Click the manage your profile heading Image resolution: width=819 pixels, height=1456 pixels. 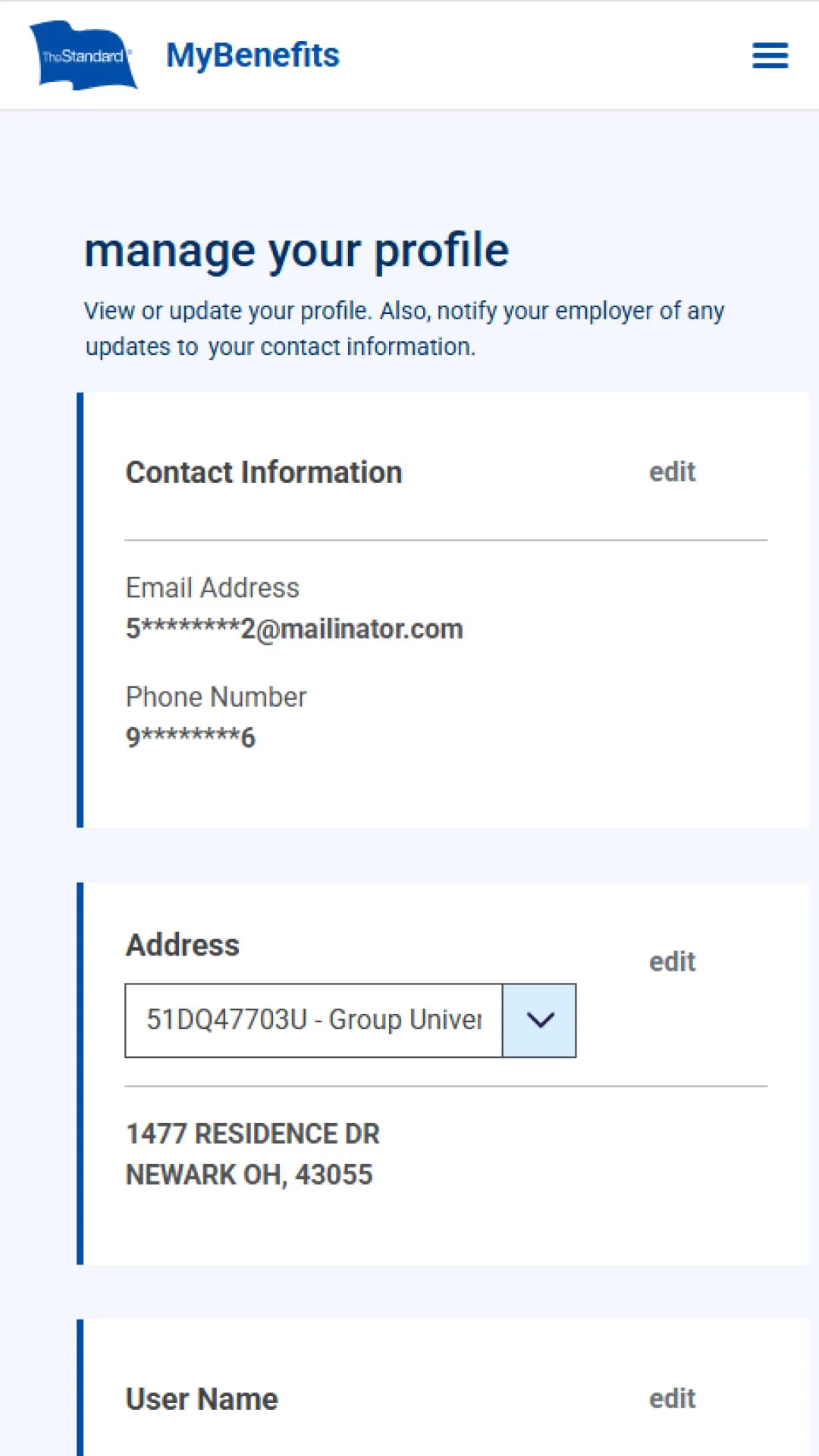[296, 250]
